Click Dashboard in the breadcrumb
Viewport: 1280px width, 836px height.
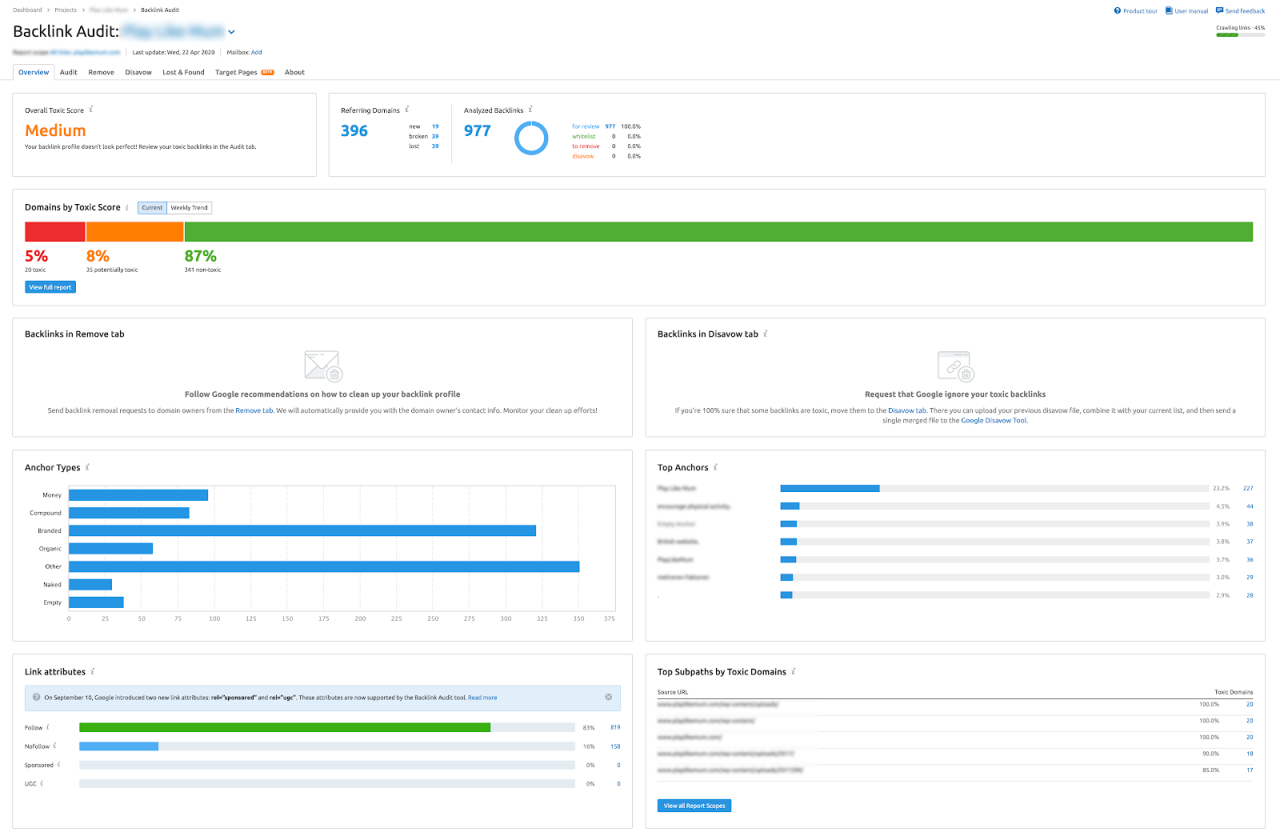[x=27, y=10]
